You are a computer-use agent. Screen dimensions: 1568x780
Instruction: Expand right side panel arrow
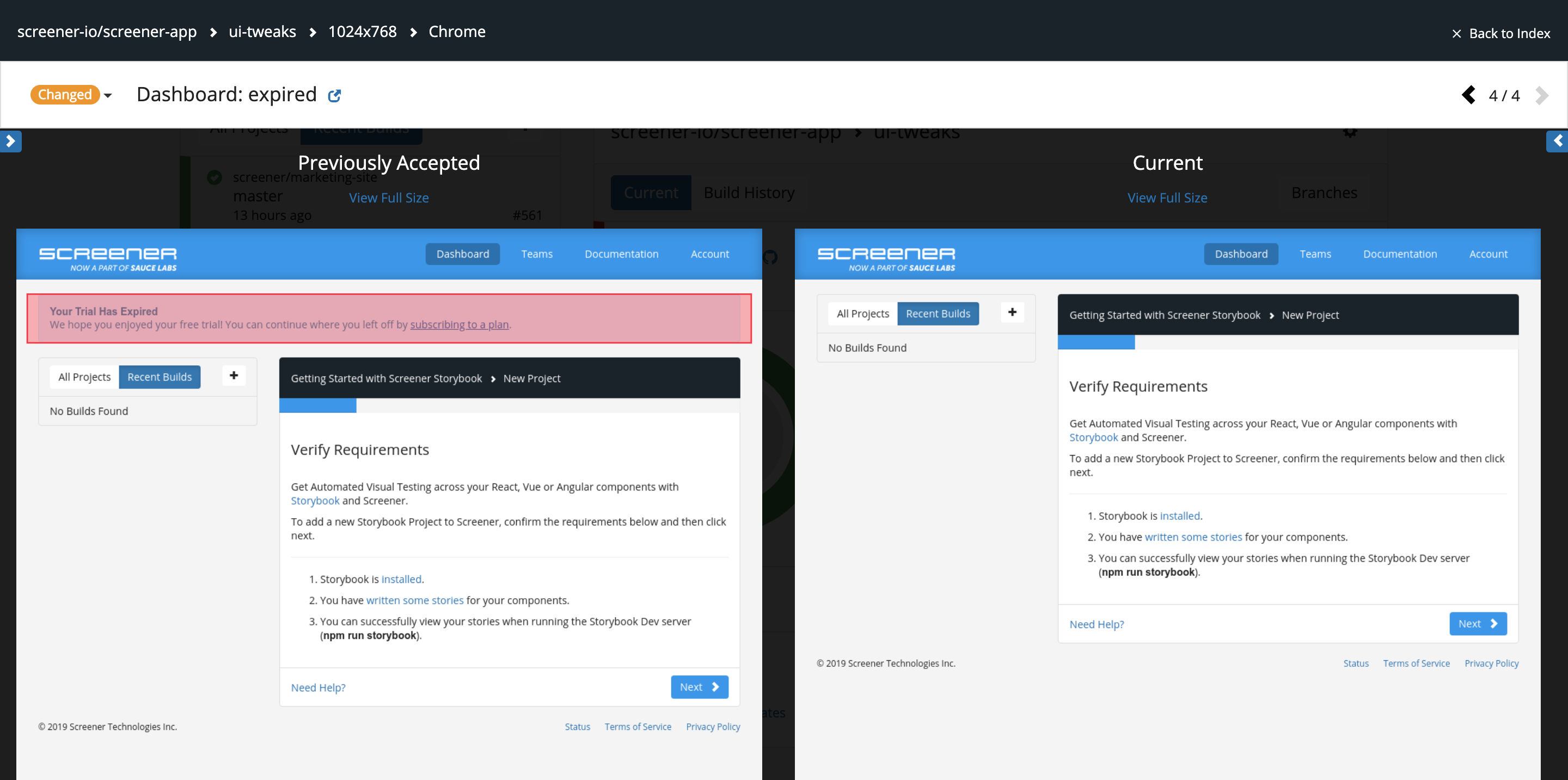(1557, 141)
